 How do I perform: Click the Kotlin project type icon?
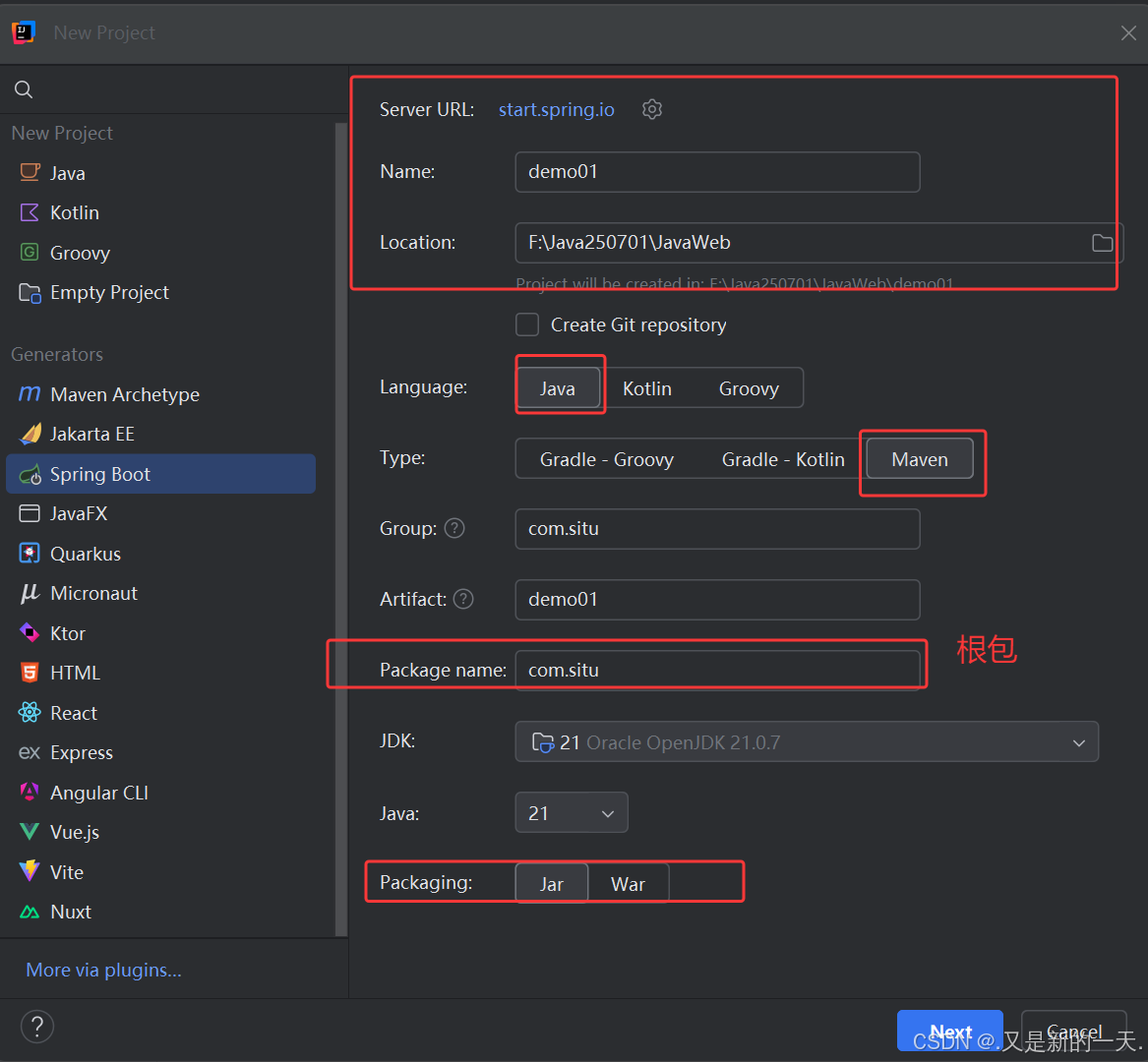coord(30,212)
